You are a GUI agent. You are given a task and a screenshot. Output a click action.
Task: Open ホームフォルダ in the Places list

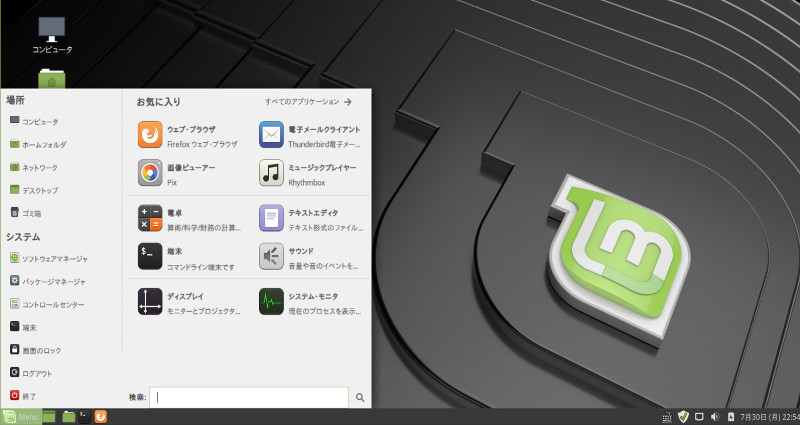pyautogui.click(x=38, y=144)
